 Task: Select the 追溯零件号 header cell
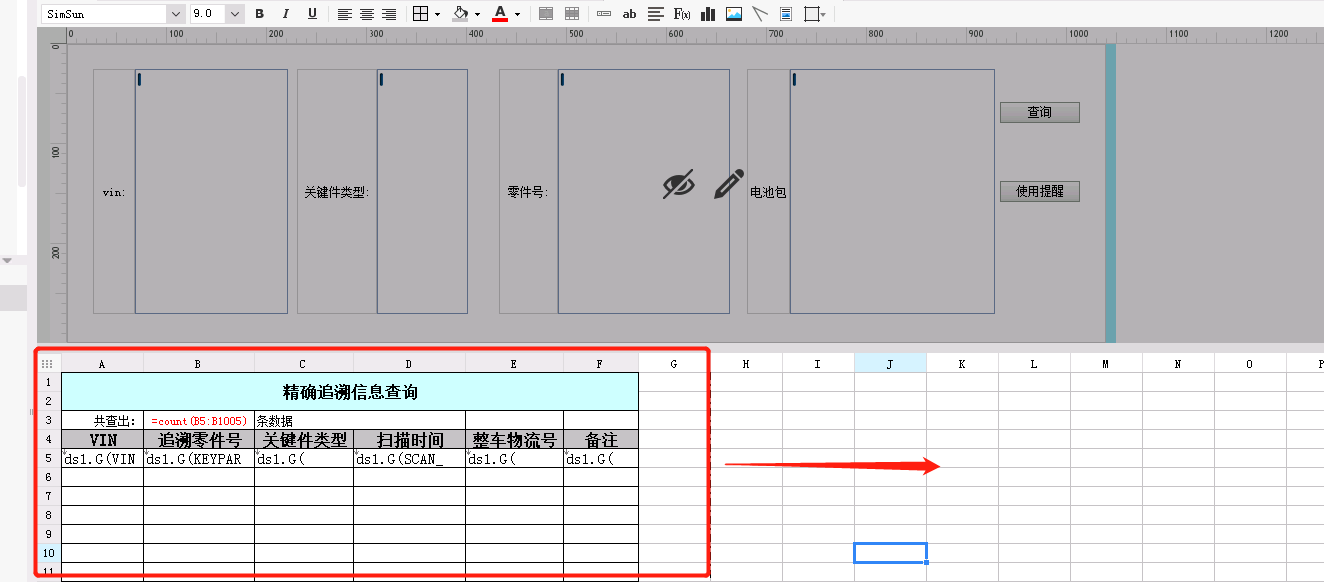[x=199, y=439]
